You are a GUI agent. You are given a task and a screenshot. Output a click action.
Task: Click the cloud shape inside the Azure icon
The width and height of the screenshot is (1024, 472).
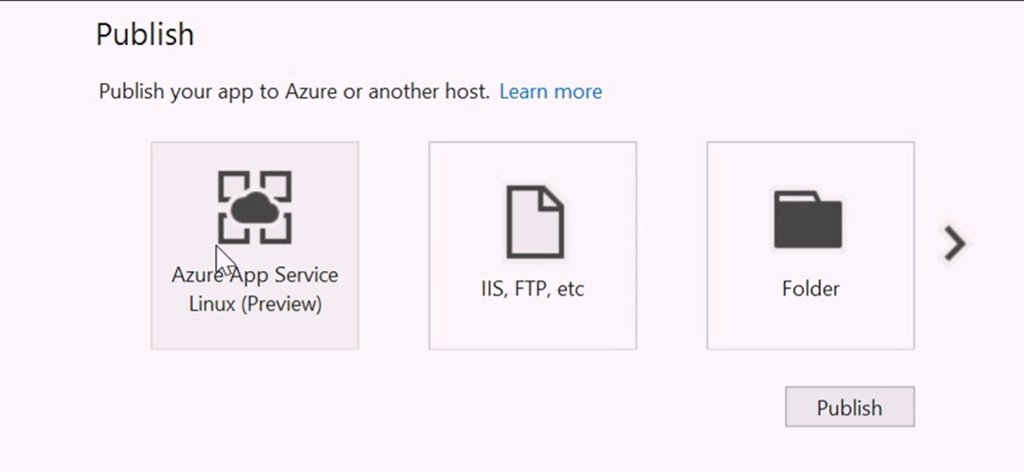point(255,210)
